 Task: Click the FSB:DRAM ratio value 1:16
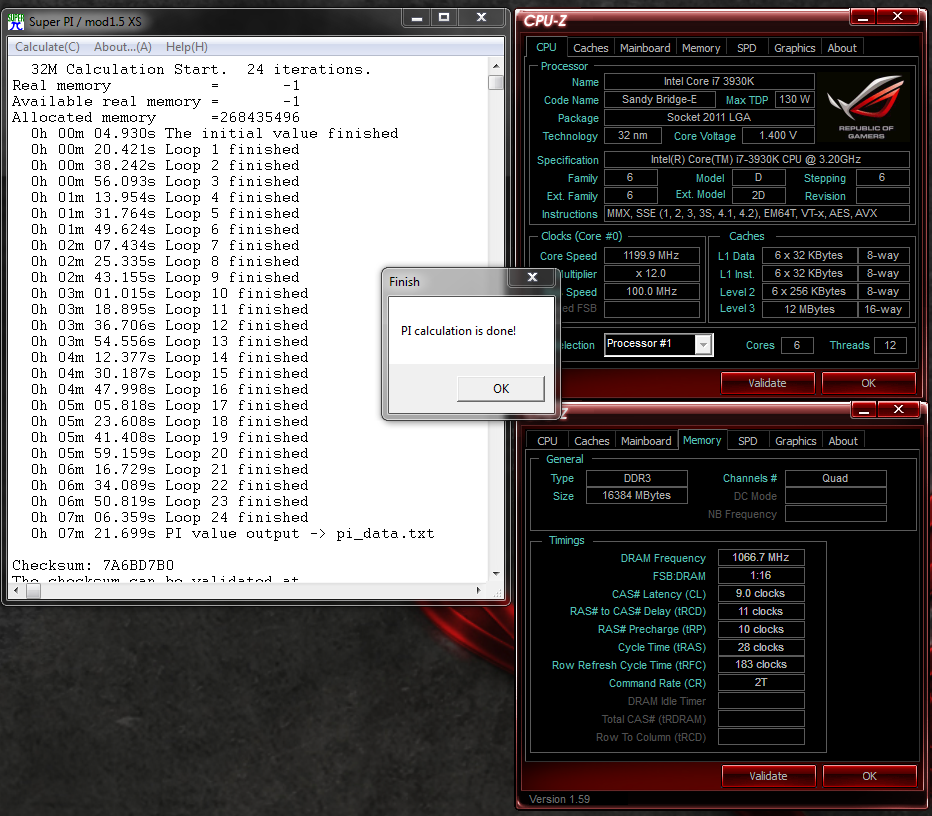point(761,575)
